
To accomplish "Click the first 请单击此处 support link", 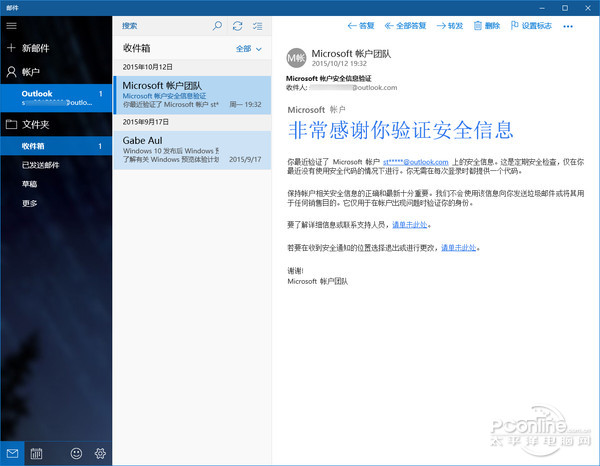I will pos(410,225).
